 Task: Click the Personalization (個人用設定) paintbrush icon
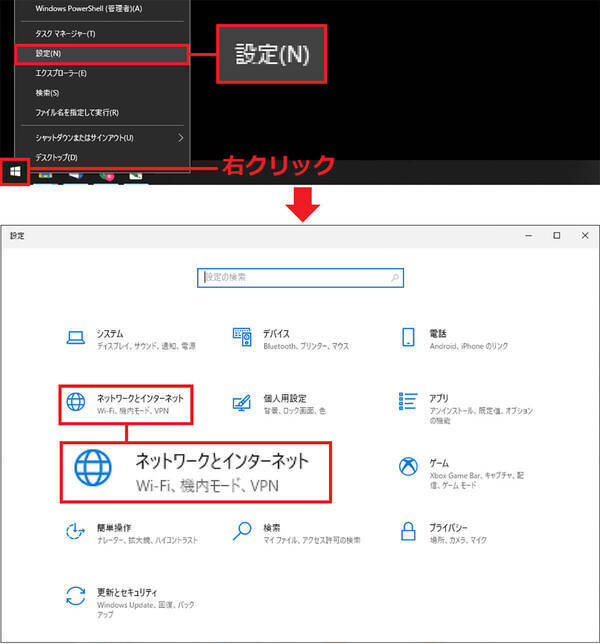241,402
